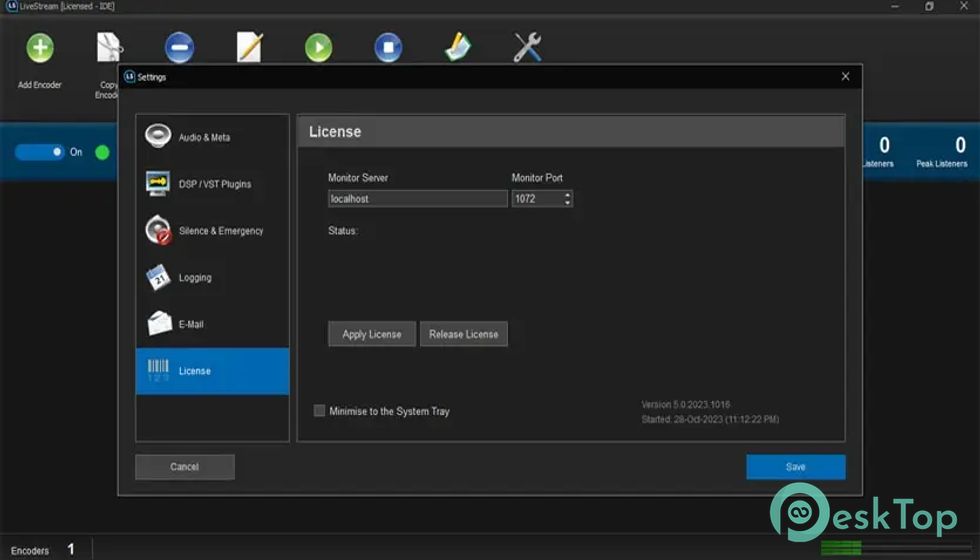Click the monitor key icon for DSP plugins
This screenshot has width=980, height=560.
coord(158,183)
